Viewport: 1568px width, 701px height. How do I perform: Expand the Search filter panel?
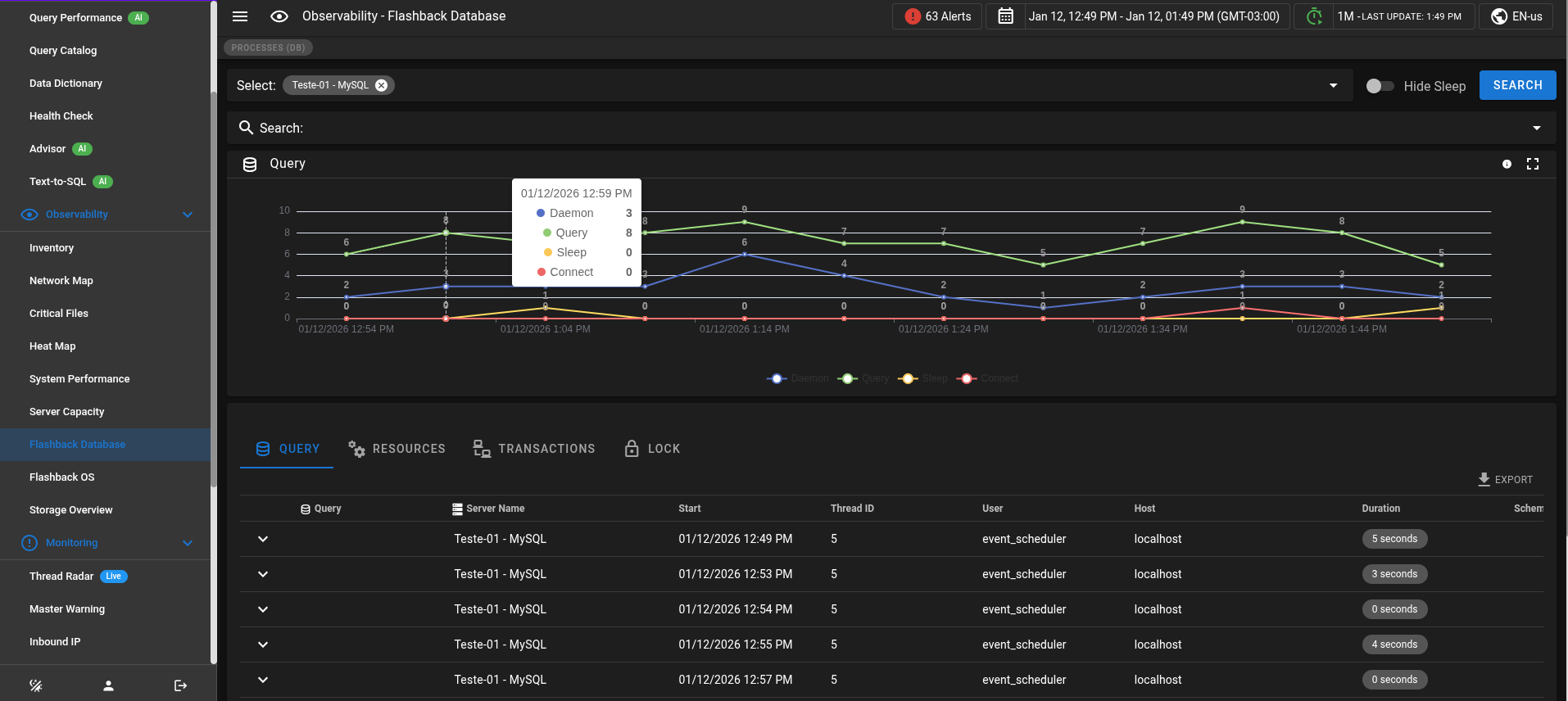[1536, 129]
